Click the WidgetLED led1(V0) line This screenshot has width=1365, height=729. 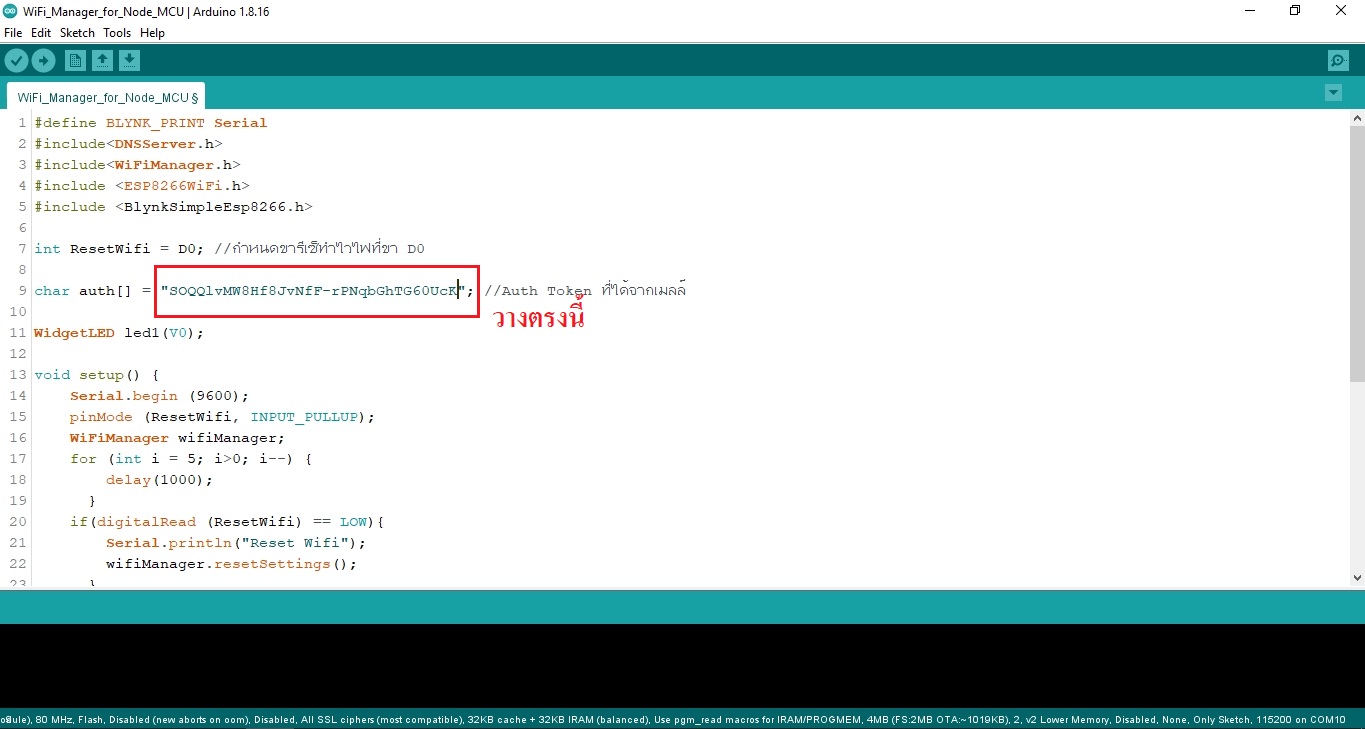tap(119, 332)
